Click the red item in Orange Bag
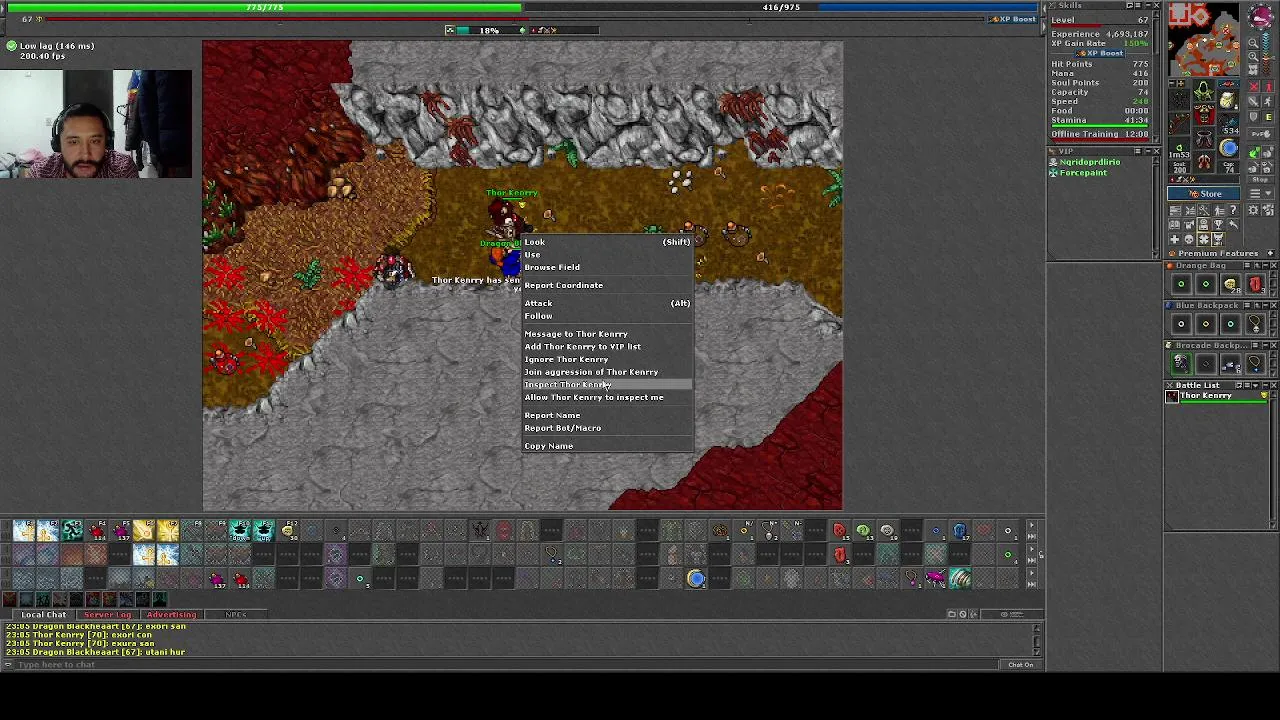This screenshot has height=720, width=1280. pyautogui.click(x=1256, y=284)
